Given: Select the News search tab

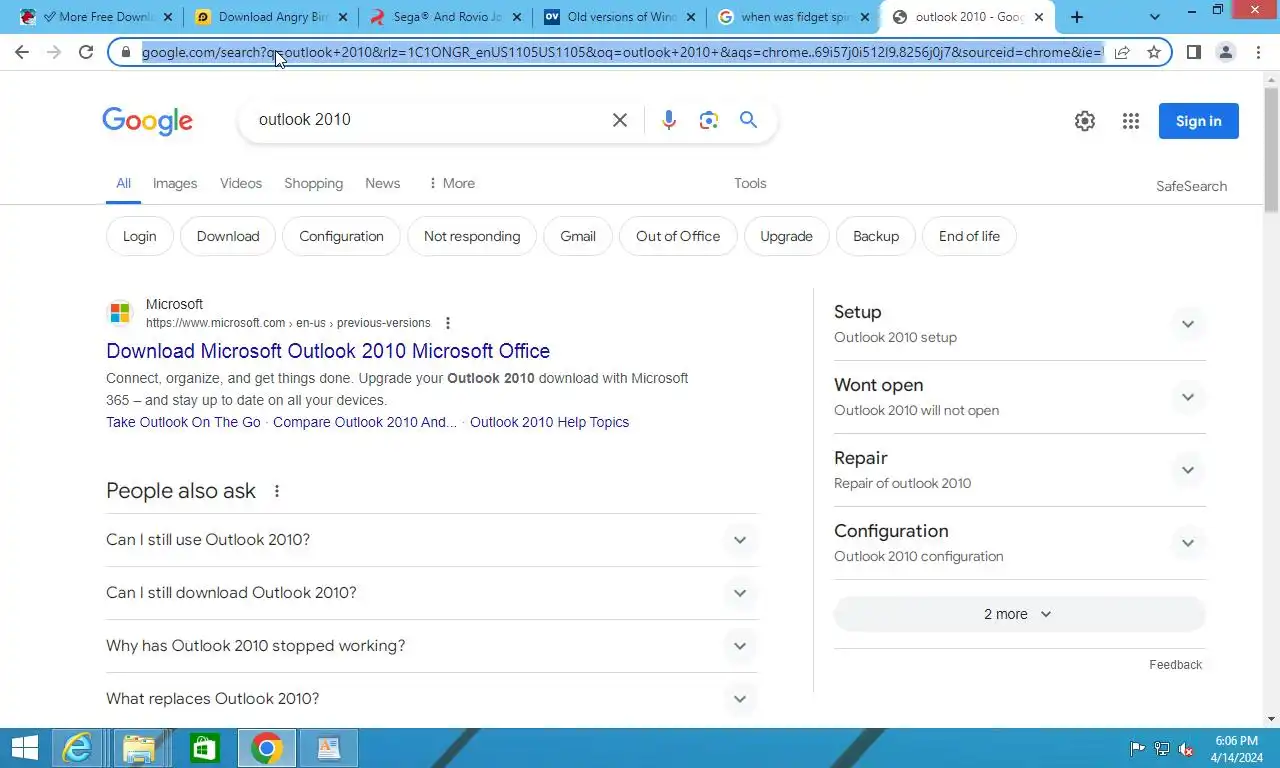Looking at the screenshot, I should (x=383, y=183).
